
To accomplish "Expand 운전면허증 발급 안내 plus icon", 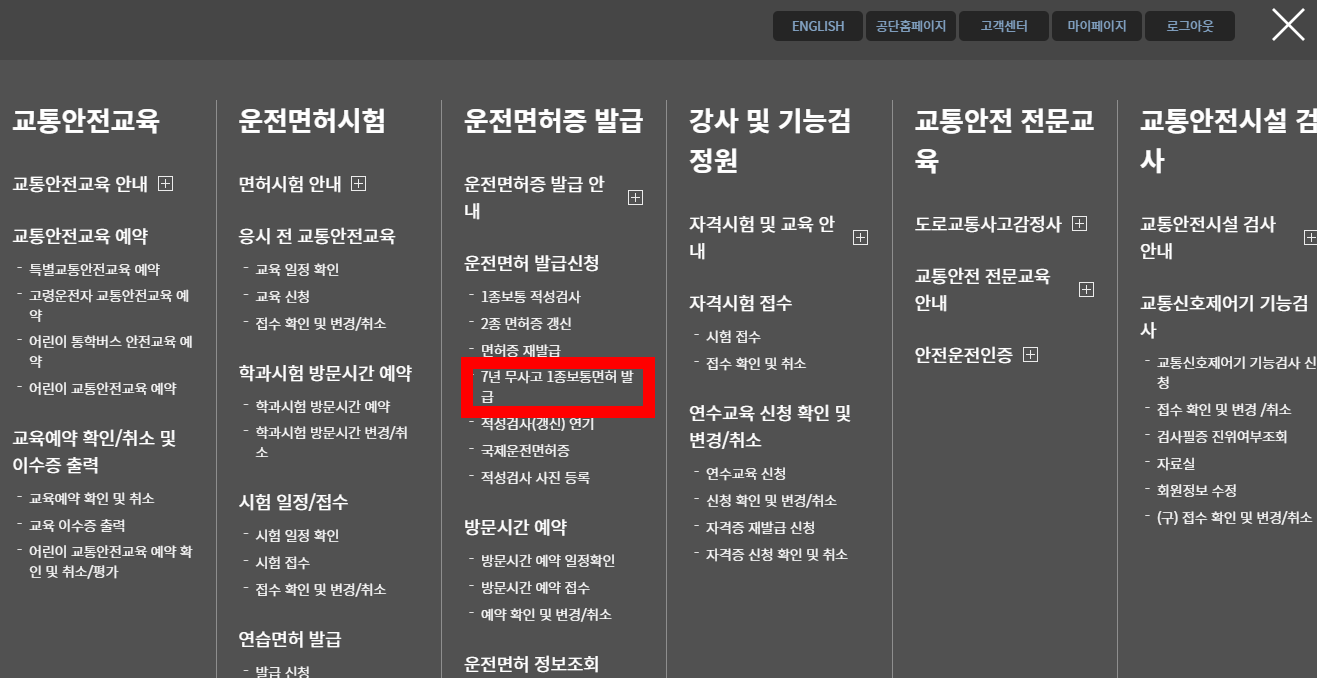I will [635, 198].
